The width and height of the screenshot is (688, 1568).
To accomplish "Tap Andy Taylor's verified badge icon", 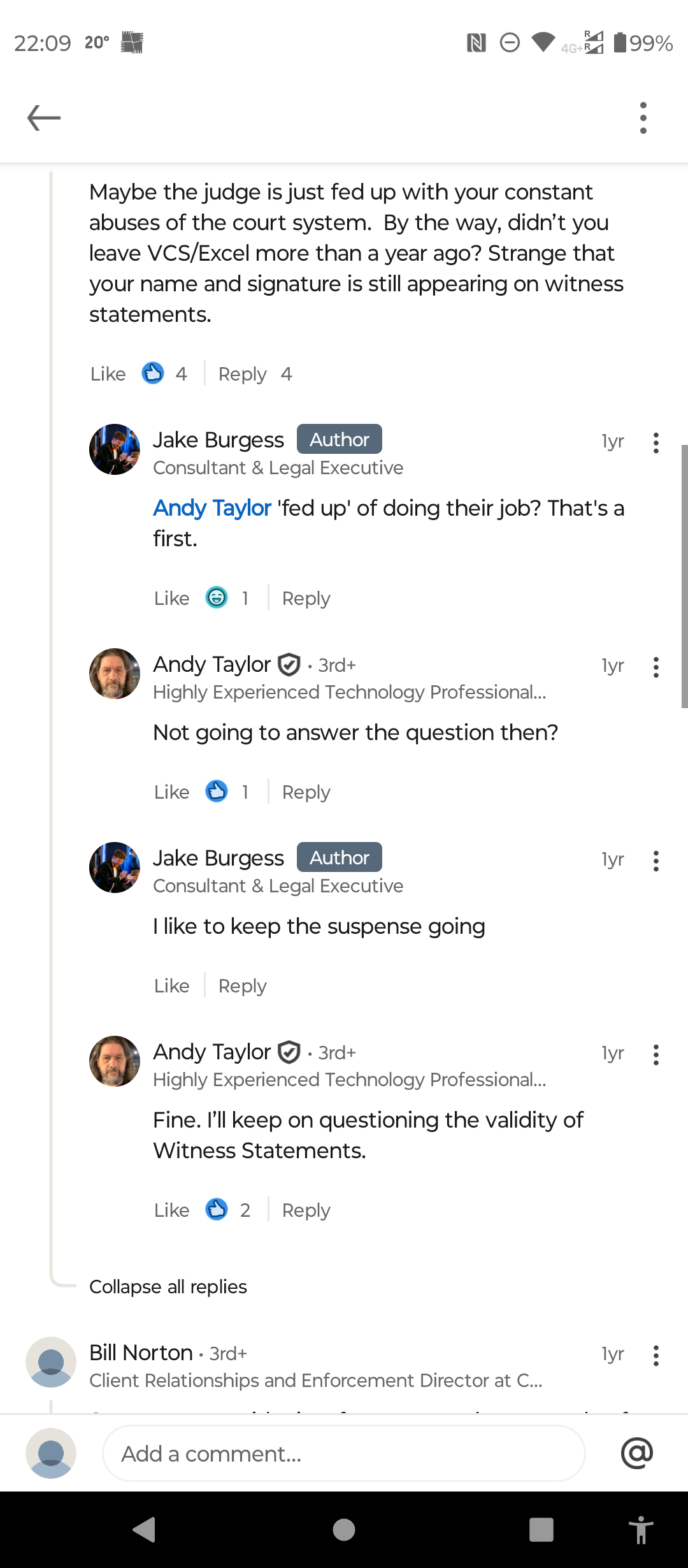I will click(289, 665).
